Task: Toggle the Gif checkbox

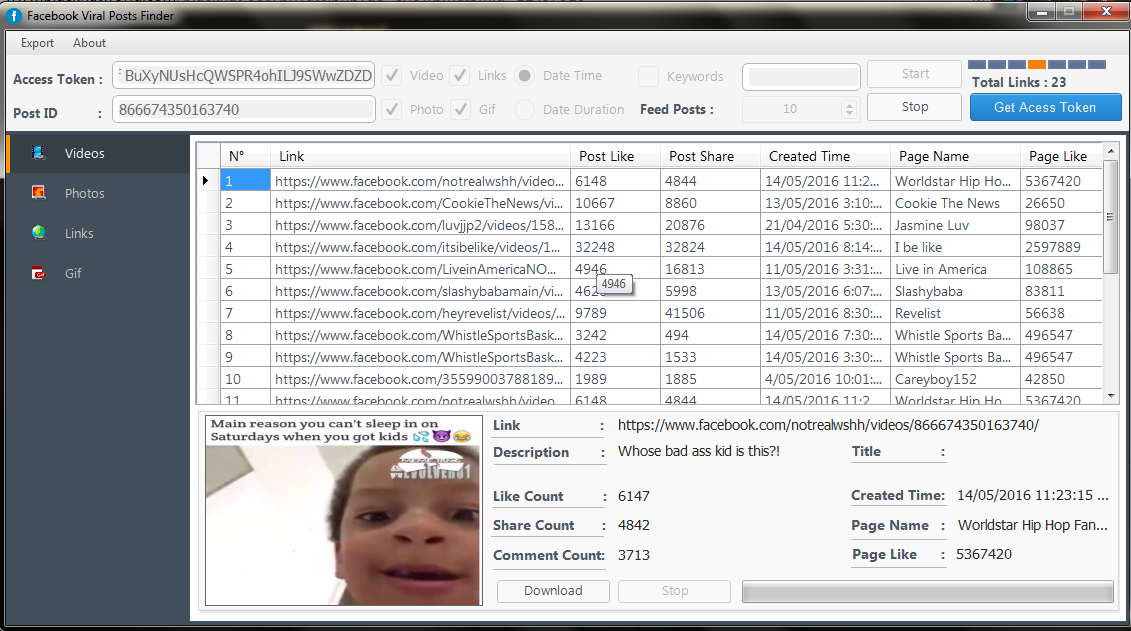Action: point(460,109)
